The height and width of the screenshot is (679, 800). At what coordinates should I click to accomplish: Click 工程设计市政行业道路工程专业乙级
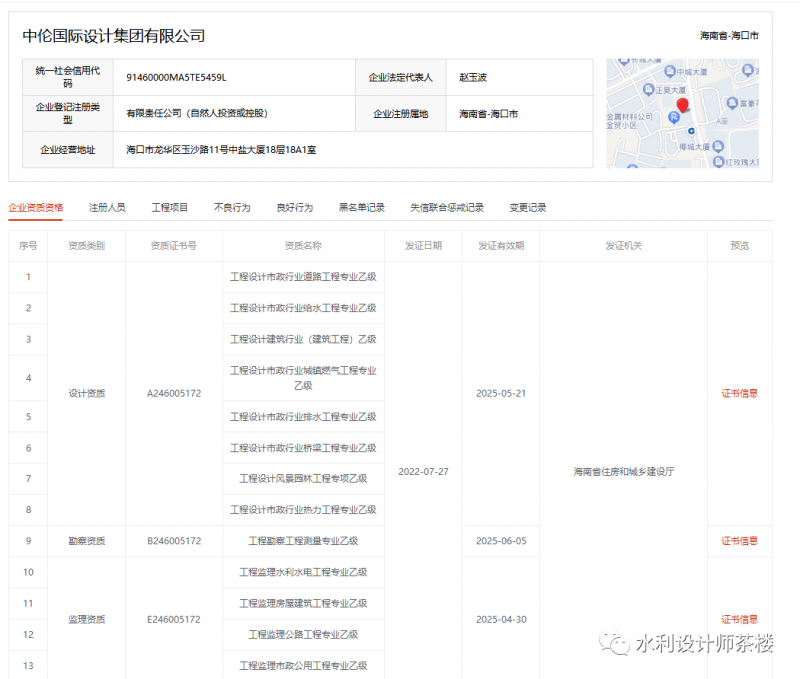pyautogui.click(x=303, y=276)
